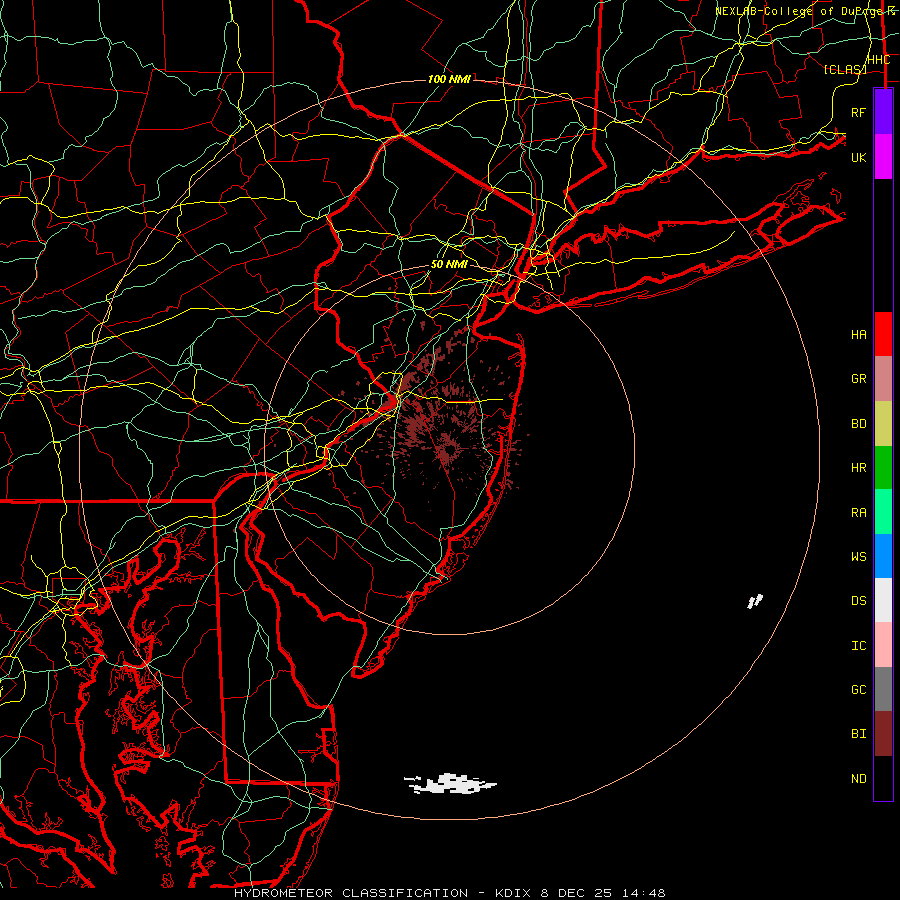The width and height of the screenshot is (900, 900).
Task: Click the blue WS legend swatch
Action: tap(883, 556)
